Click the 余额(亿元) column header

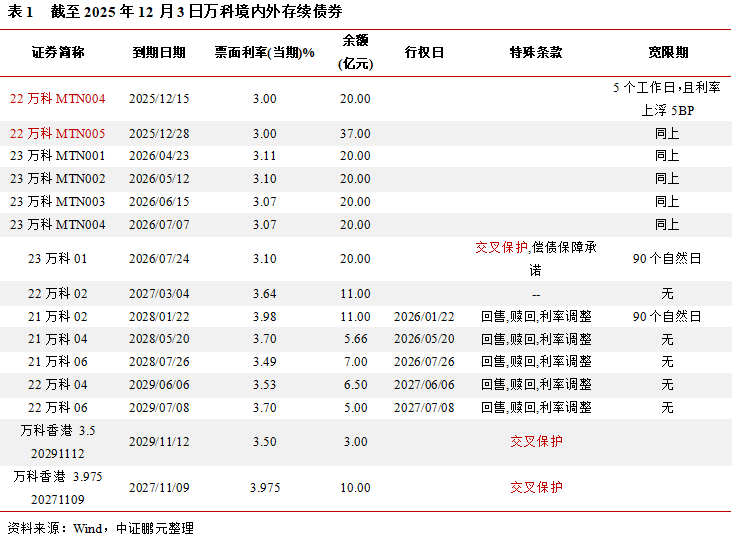tap(355, 52)
